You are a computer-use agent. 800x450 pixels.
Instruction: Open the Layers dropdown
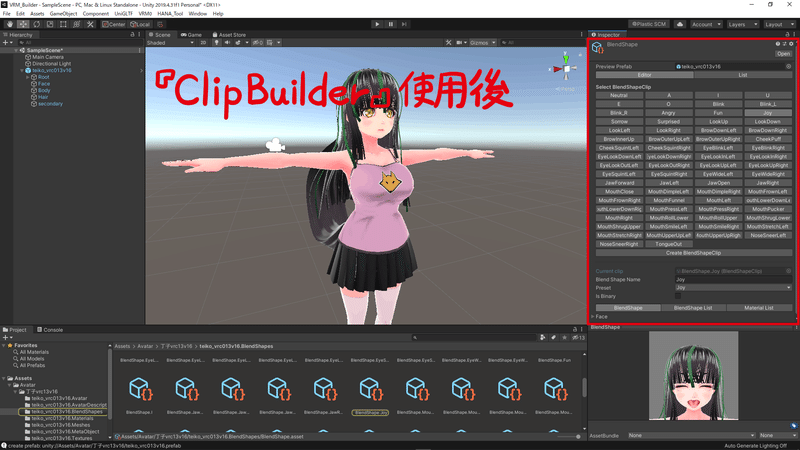tap(743, 24)
